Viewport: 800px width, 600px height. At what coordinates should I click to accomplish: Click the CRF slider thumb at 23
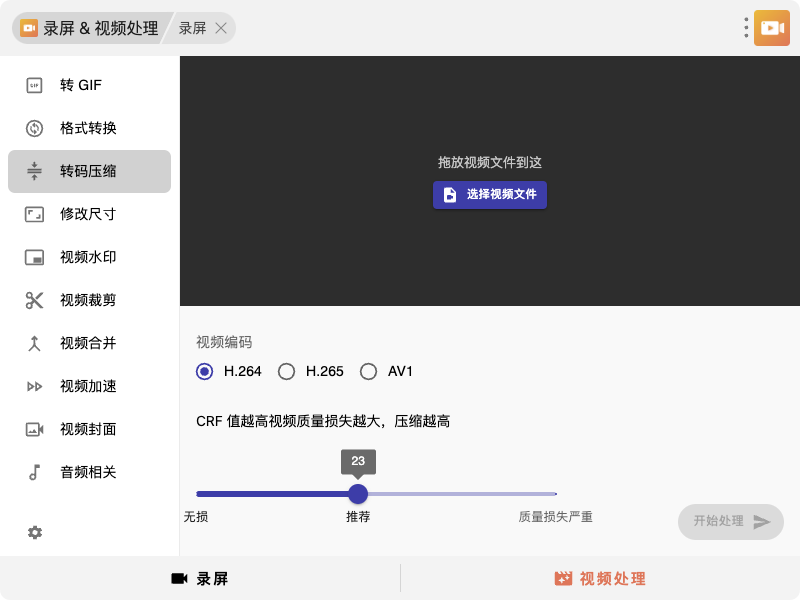(358, 494)
